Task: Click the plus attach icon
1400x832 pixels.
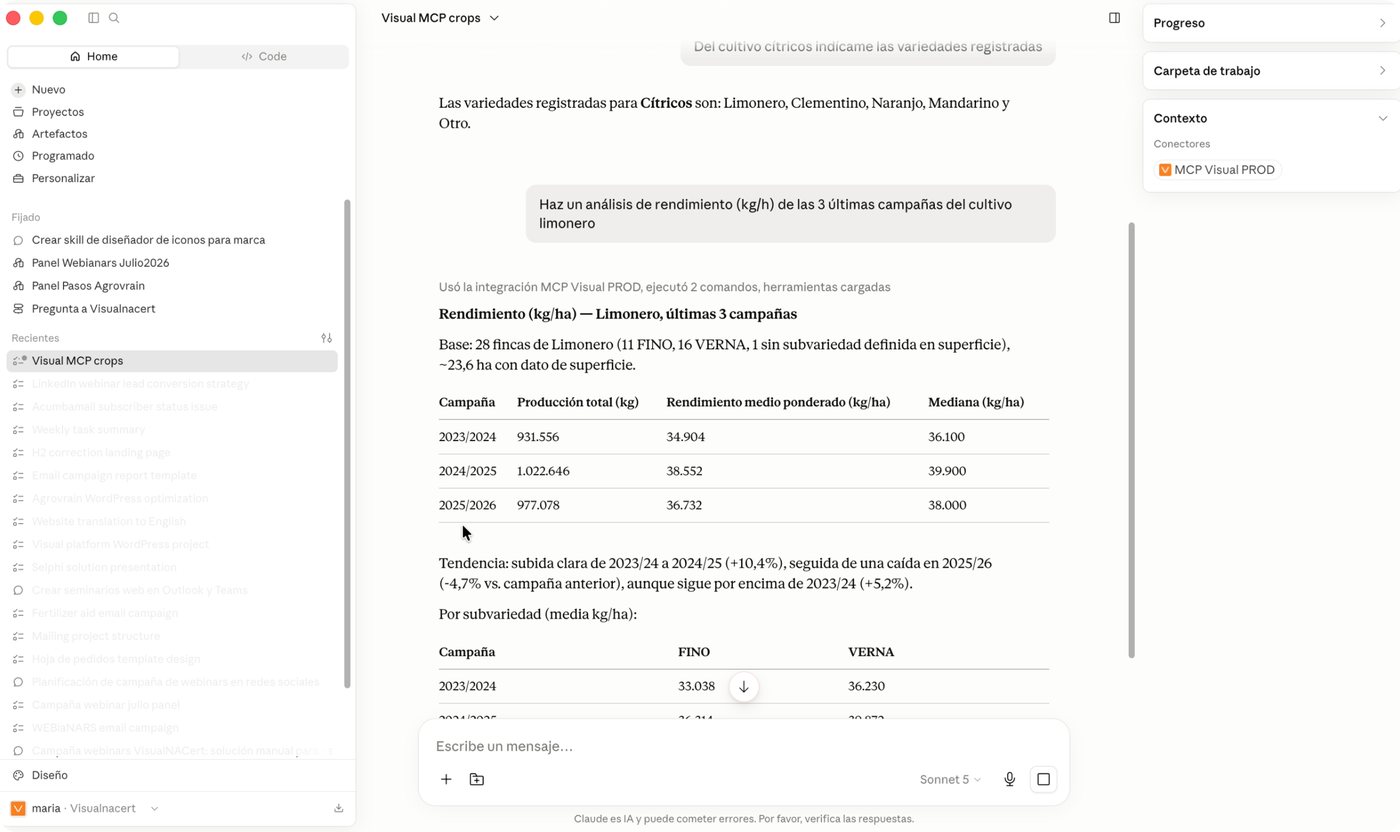Action: [446, 779]
